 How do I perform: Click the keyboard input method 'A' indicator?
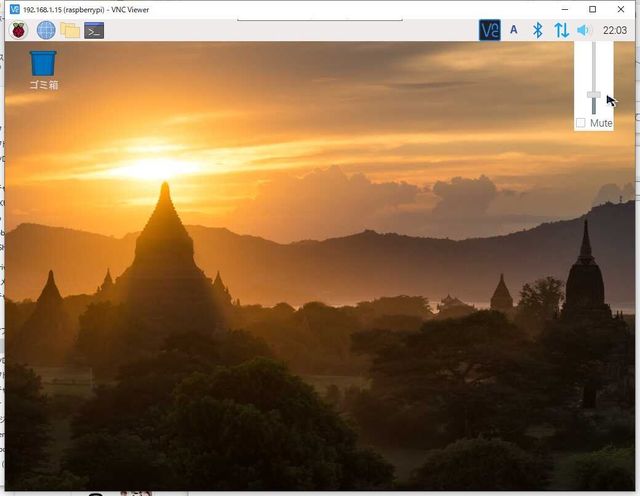point(514,30)
